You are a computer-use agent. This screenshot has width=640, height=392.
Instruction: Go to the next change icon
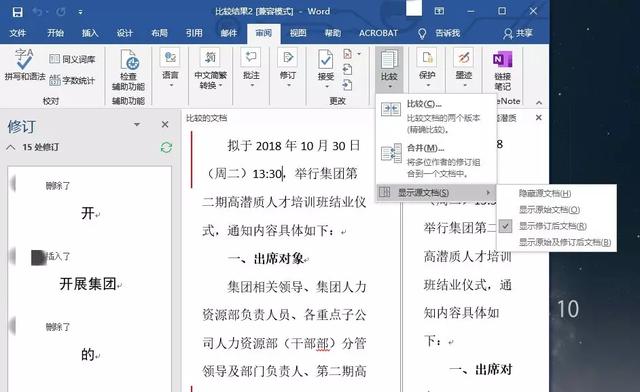[347, 85]
